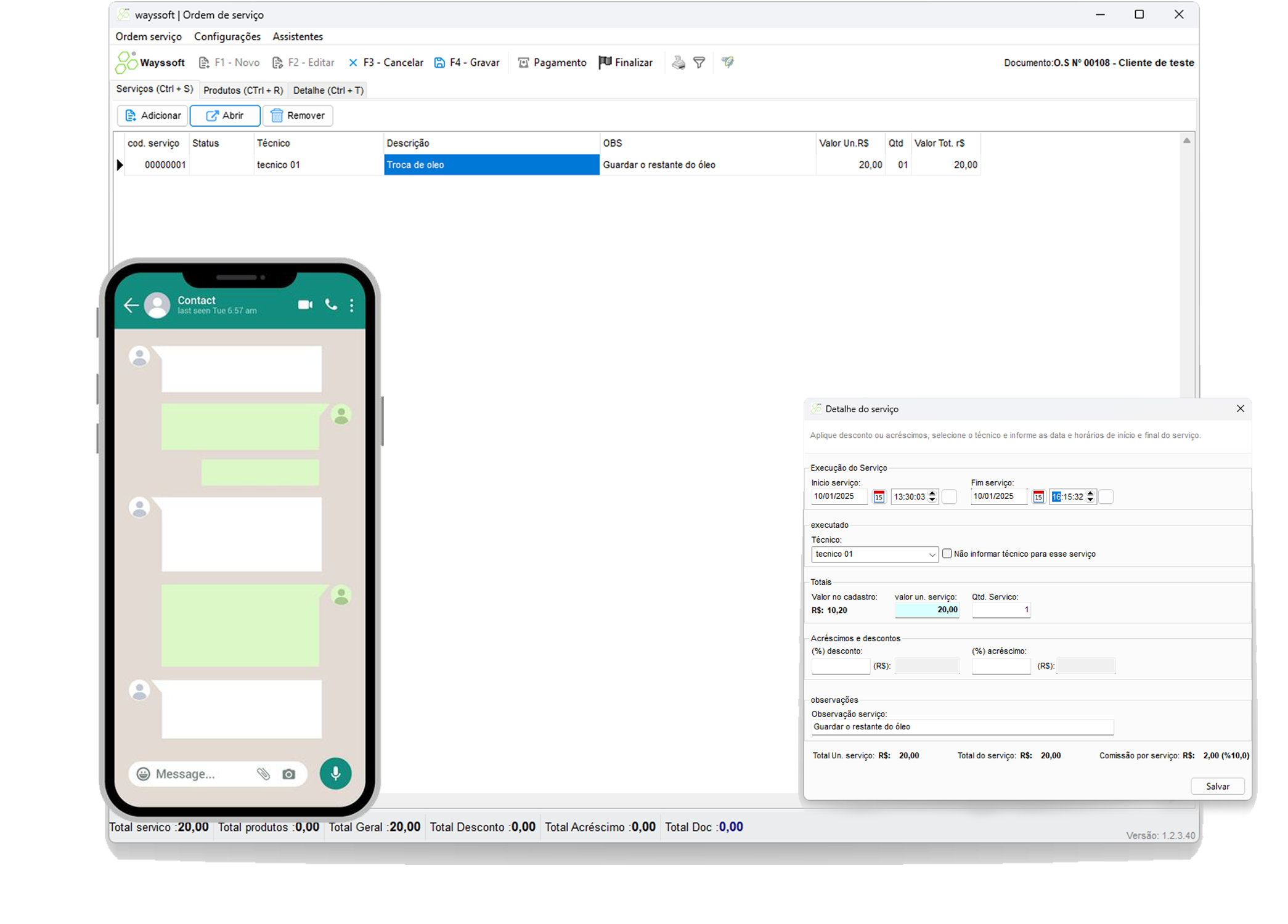Click the (%) desconto input field

click(x=841, y=666)
